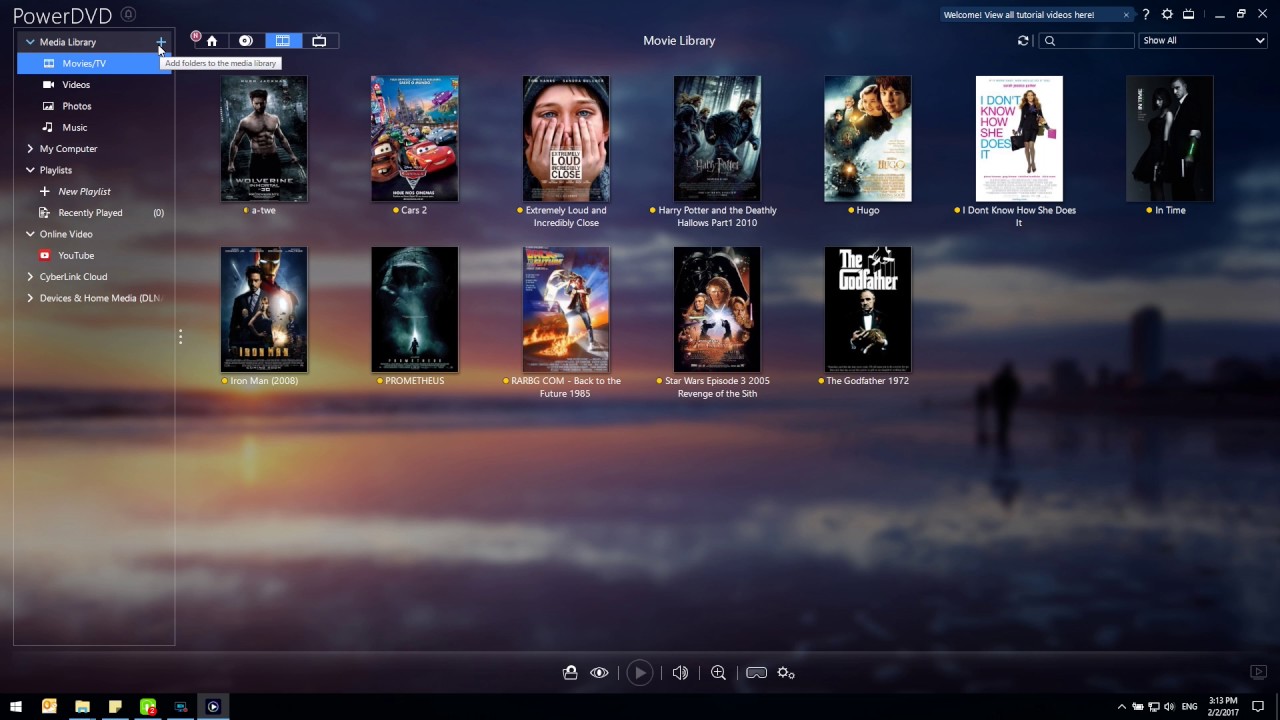The image size is (1280, 720).
Task: Open the Recently Played playlist
Action: pos(90,213)
